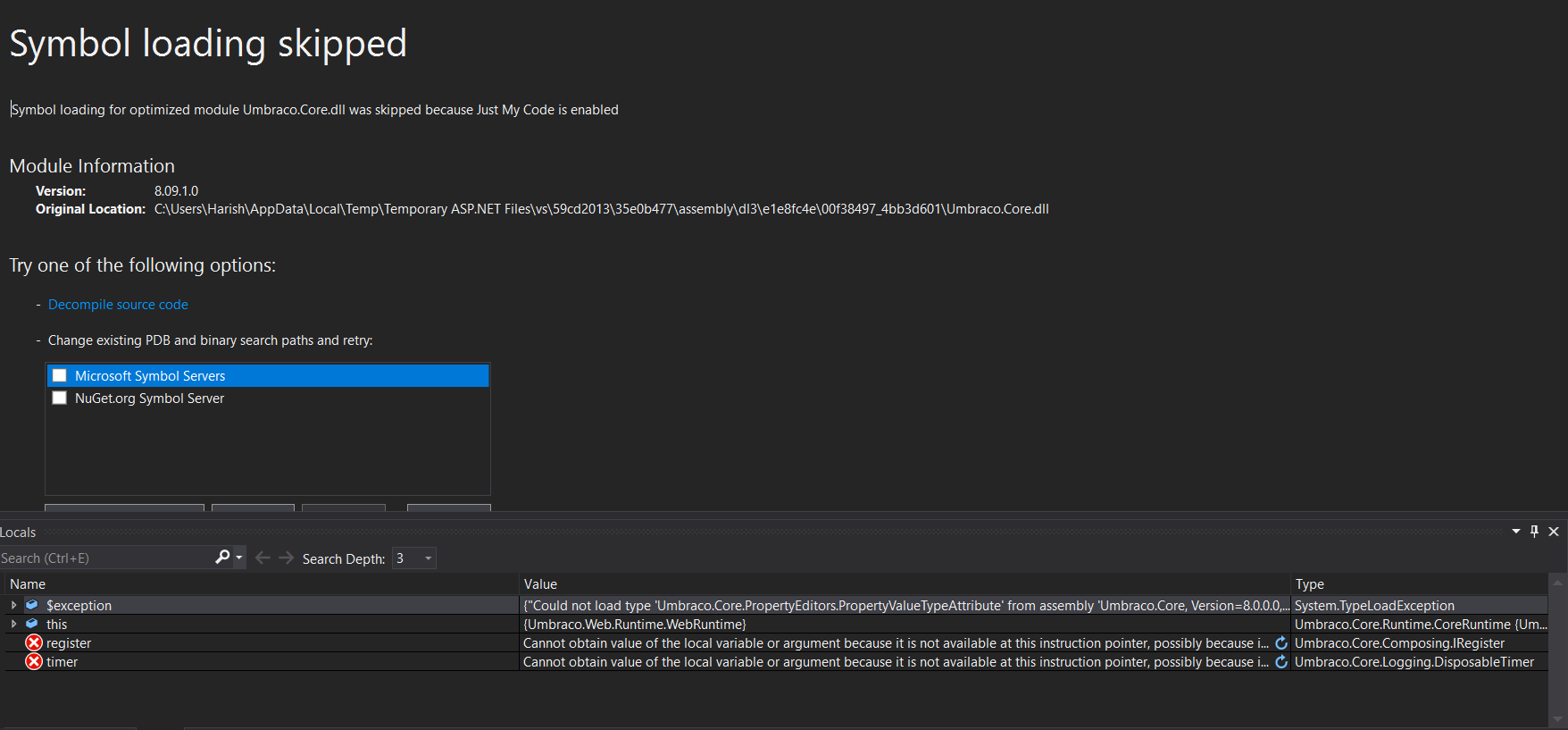Expand the 'this' variable row
The width and height of the screenshot is (1568, 730).
13,624
